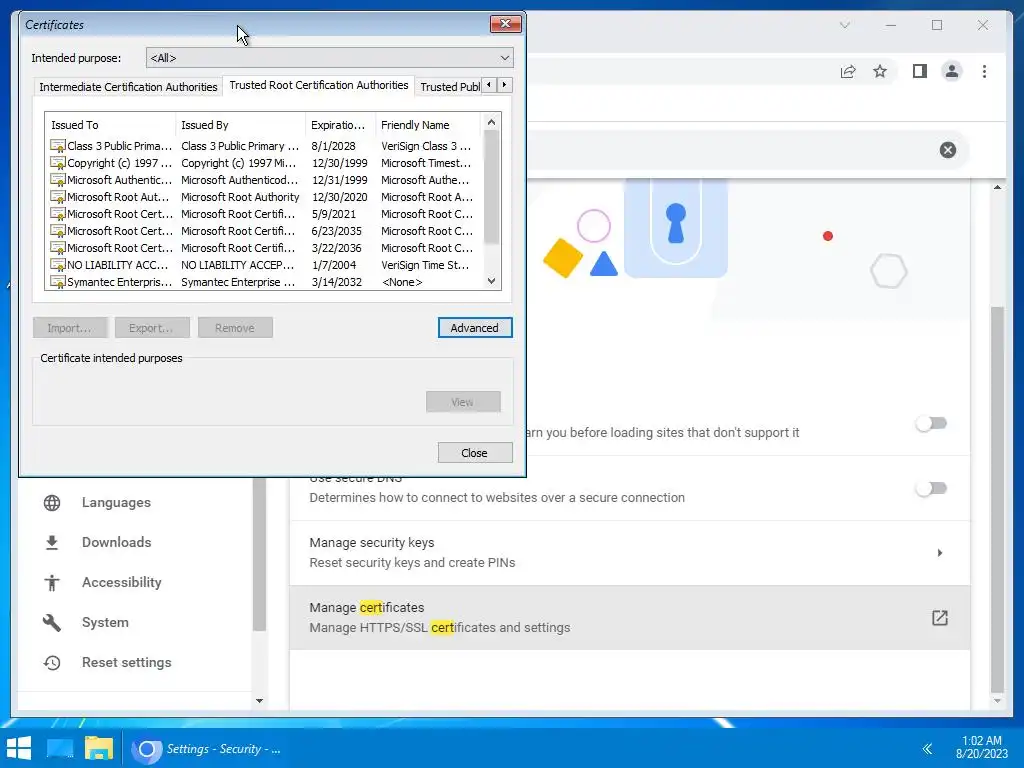Select certificate expiring 3/22/2036
The width and height of the screenshot is (1024, 768).
pos(264,248)
